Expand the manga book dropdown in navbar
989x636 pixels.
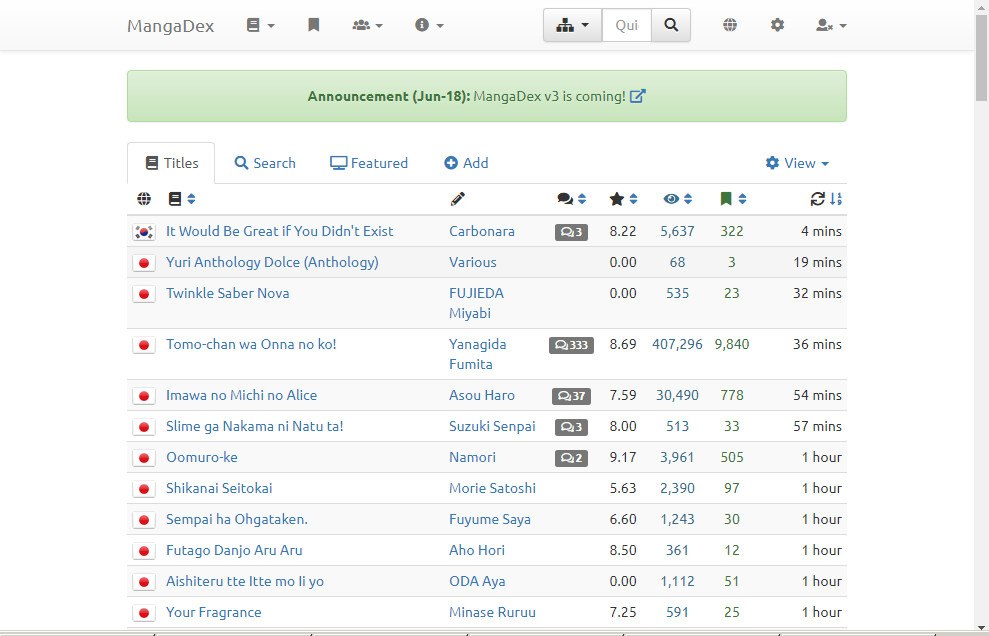260,25
